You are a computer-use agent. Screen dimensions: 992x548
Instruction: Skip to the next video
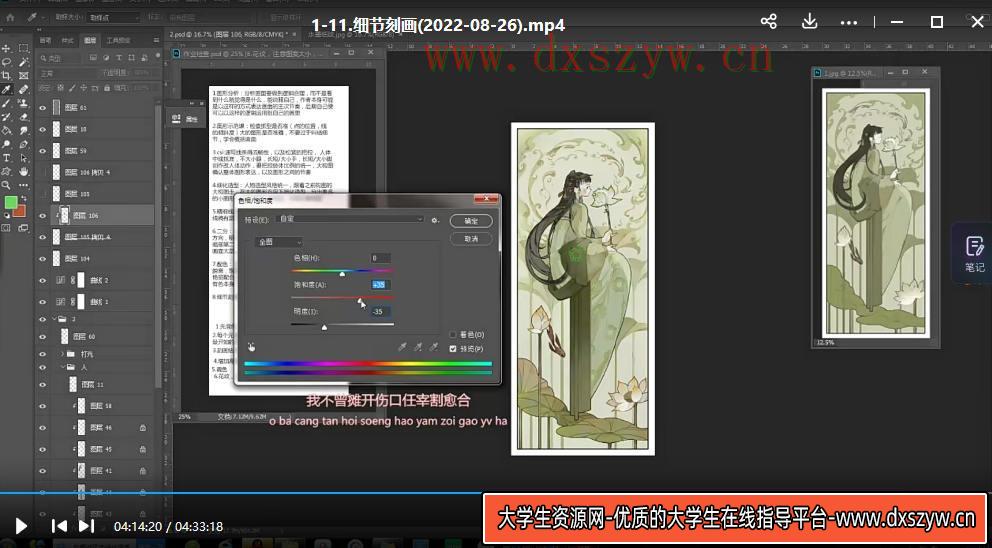(x=86, y=526)
